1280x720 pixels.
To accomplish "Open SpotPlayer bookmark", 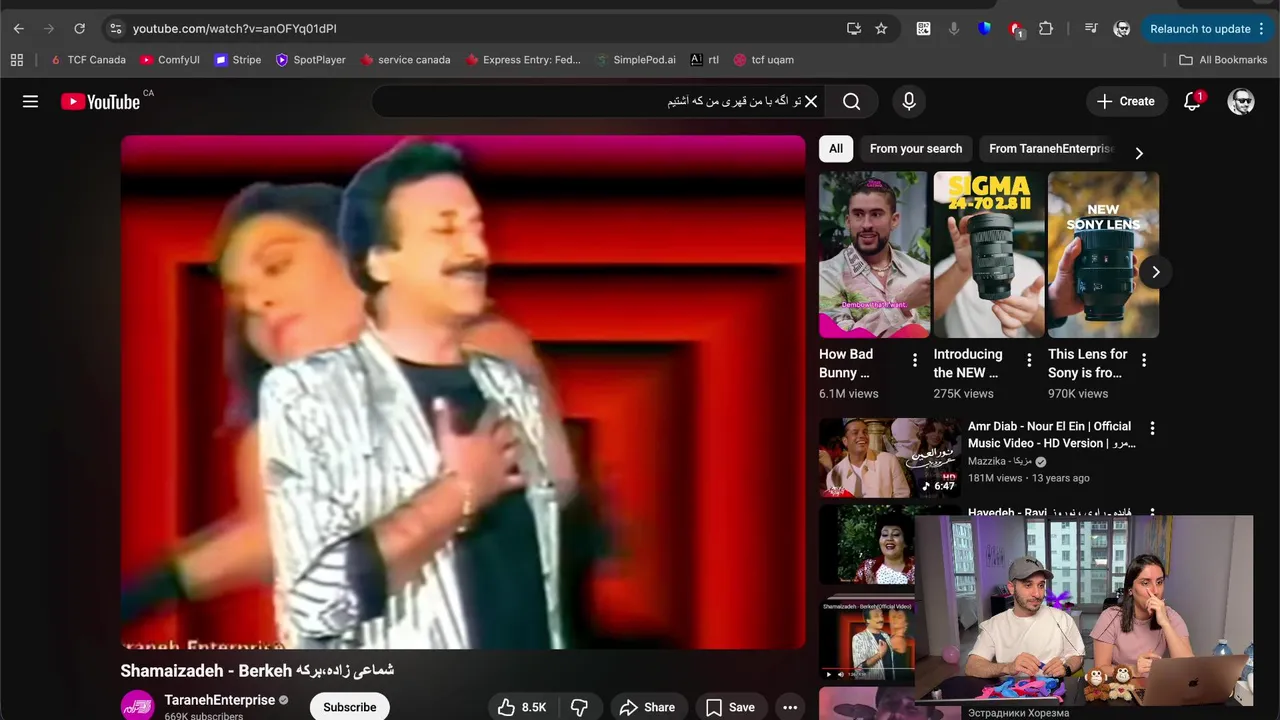I will click(x=311, y=60).
